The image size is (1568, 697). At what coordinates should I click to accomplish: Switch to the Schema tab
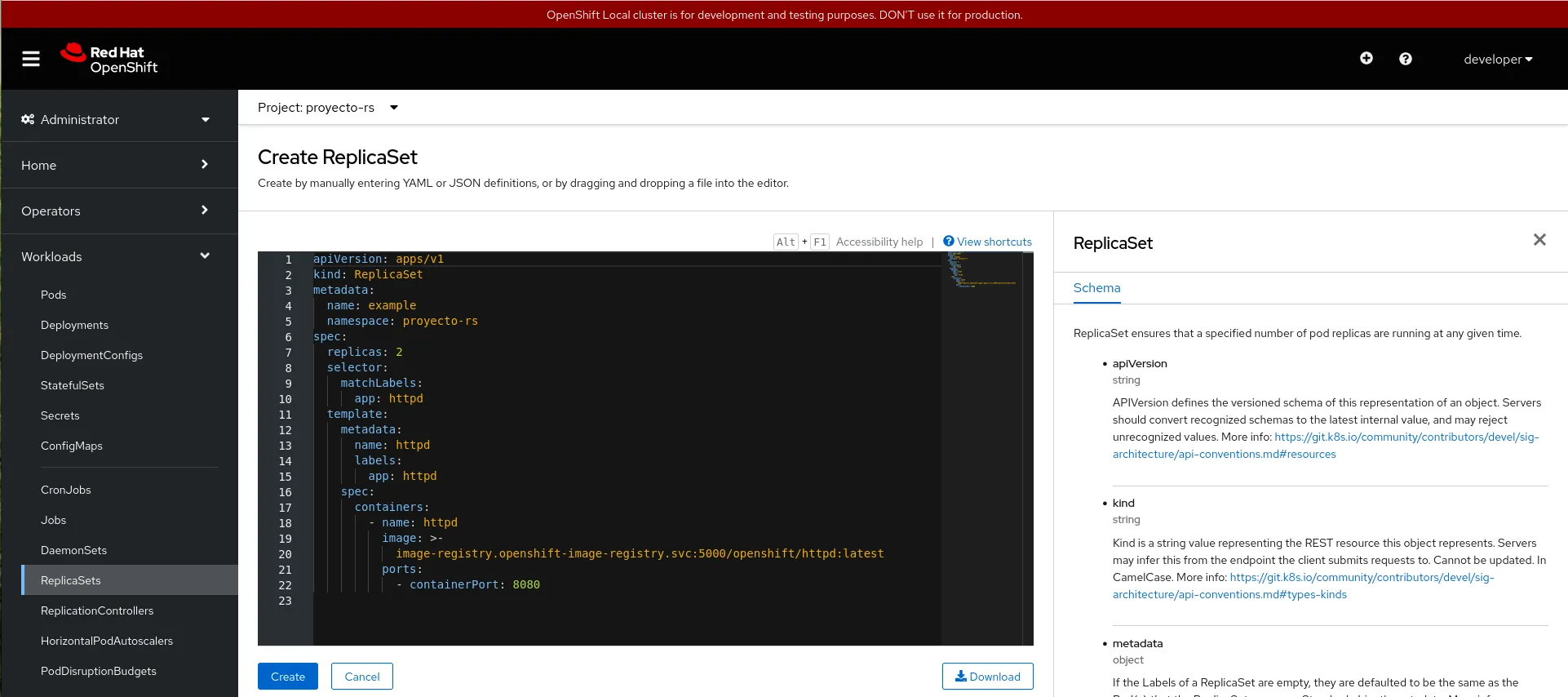(x=1096, y=288)
